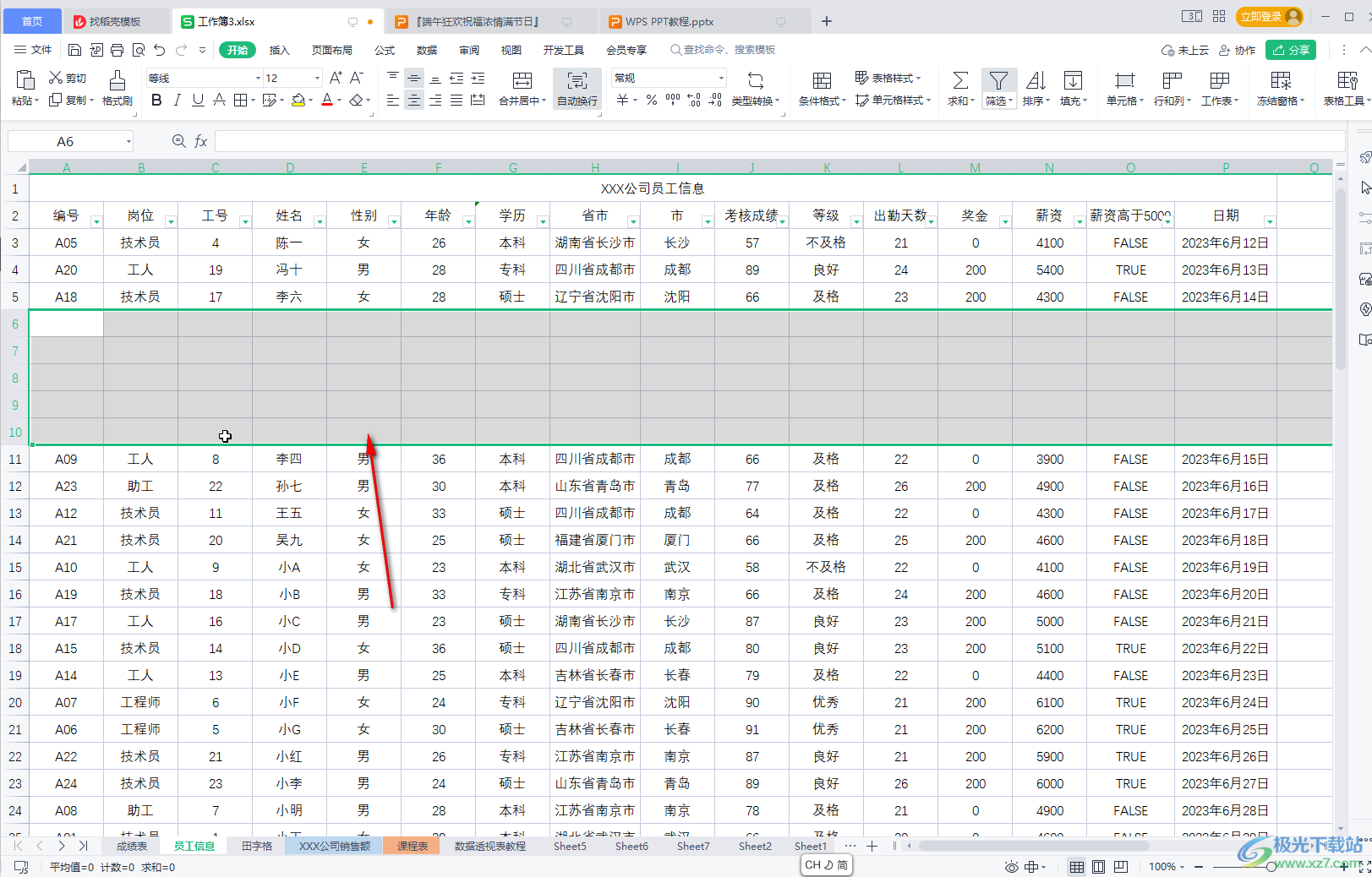Open the 文件 file menu
1372x877 pixels.
(33, 50)
